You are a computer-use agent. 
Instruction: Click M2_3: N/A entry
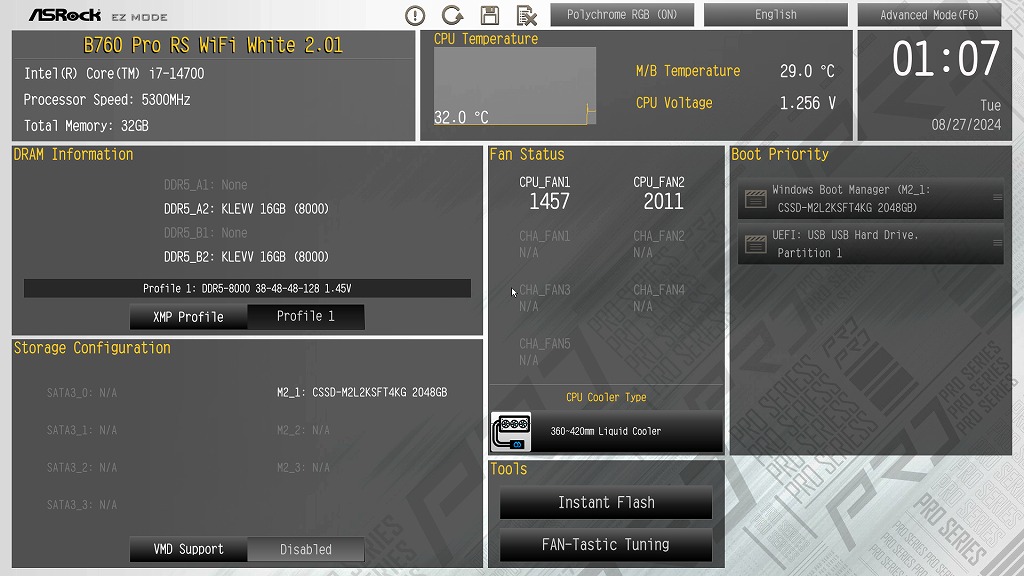tap(303, 467)
